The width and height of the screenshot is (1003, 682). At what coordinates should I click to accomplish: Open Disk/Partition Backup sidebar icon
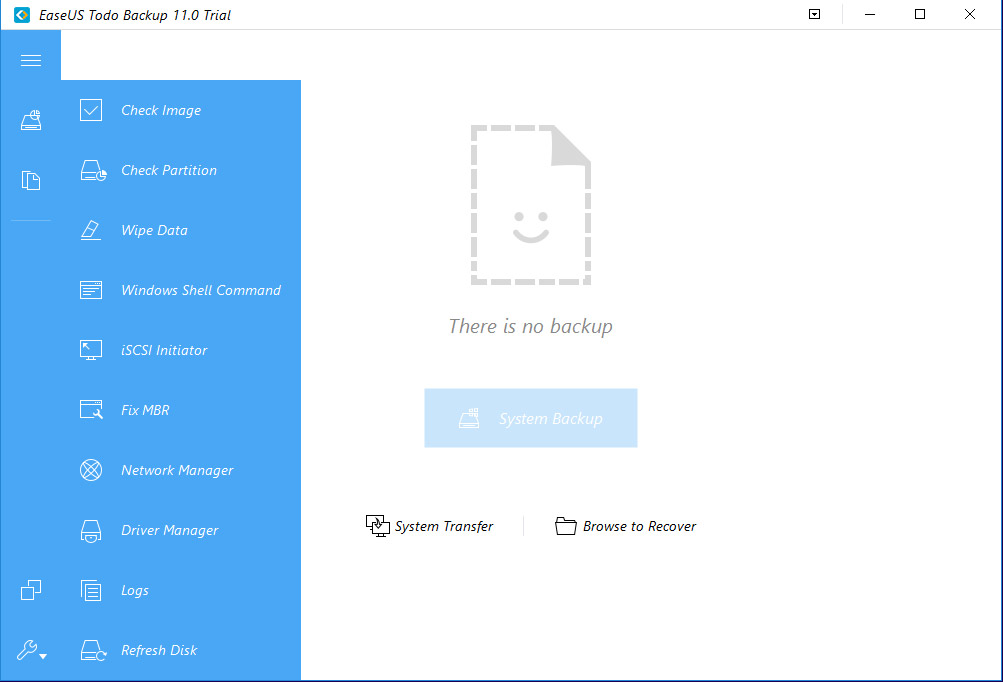[x=31, y=120]
